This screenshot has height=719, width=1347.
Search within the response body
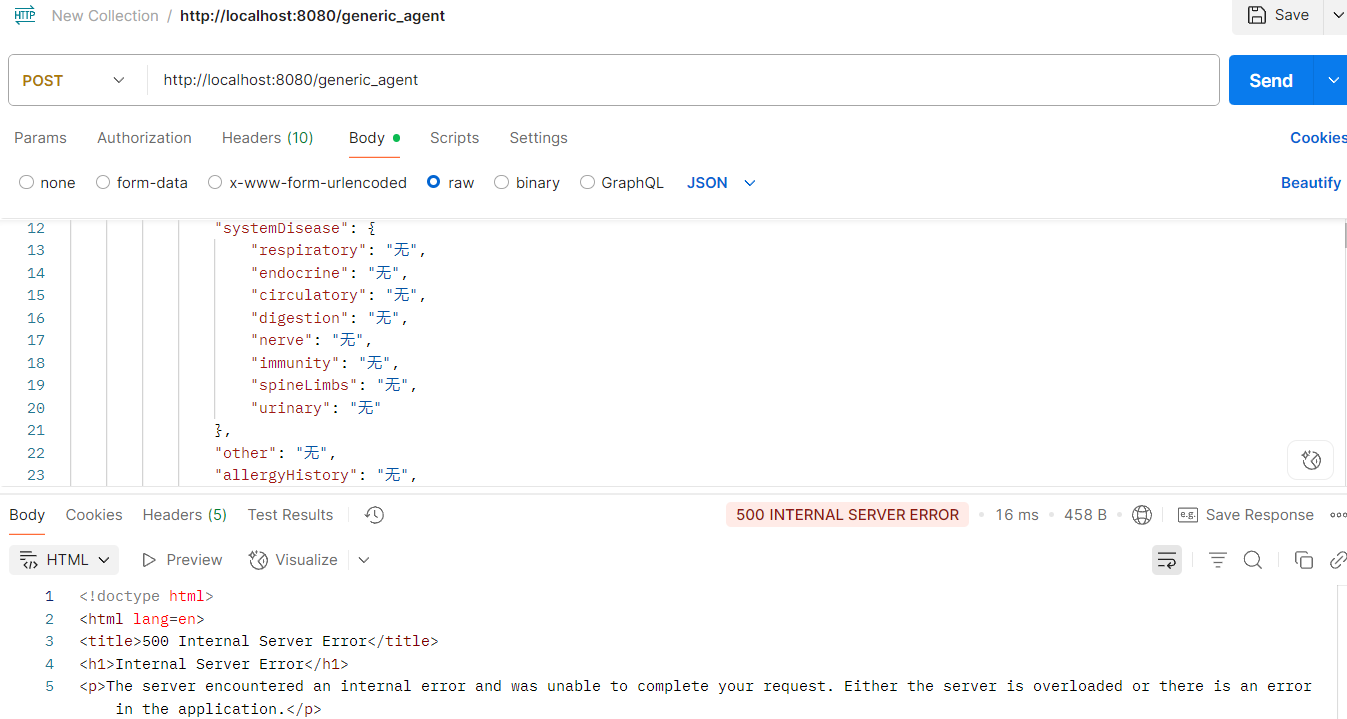(1252, 560)
